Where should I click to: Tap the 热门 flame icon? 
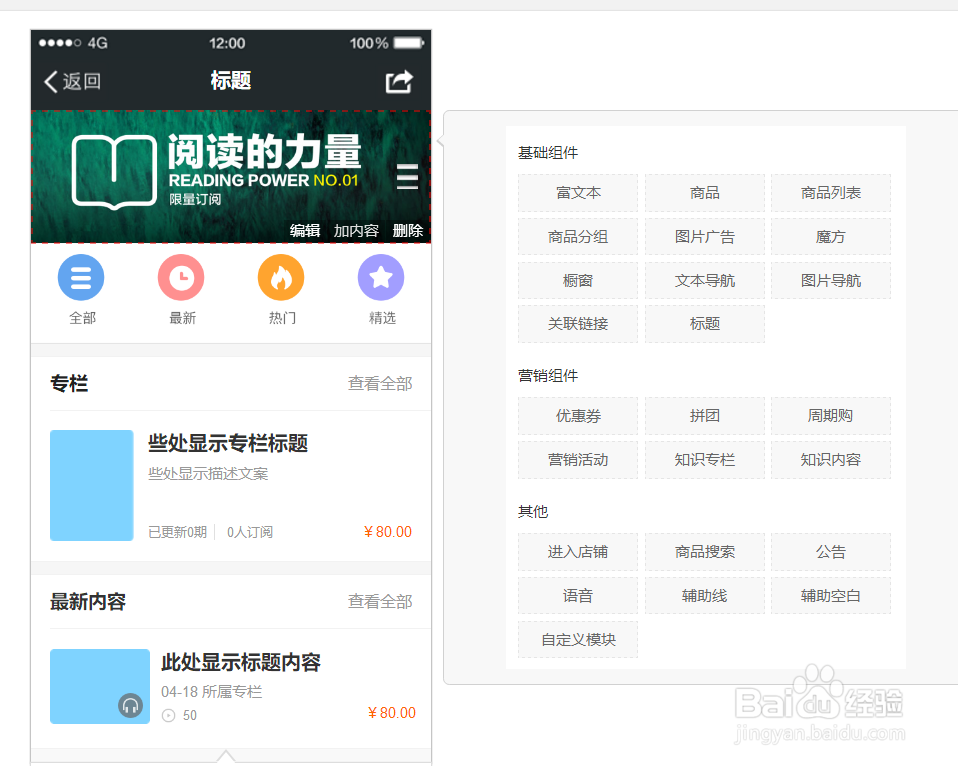(281, 278)
